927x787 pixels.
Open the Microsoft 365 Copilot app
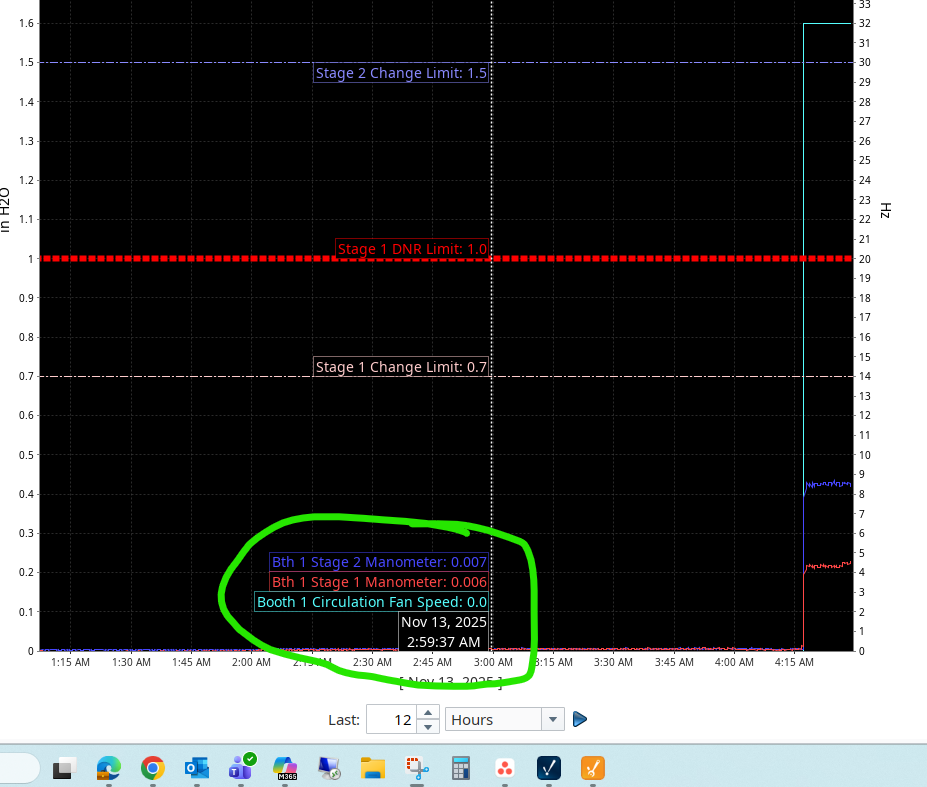[285, 768]
